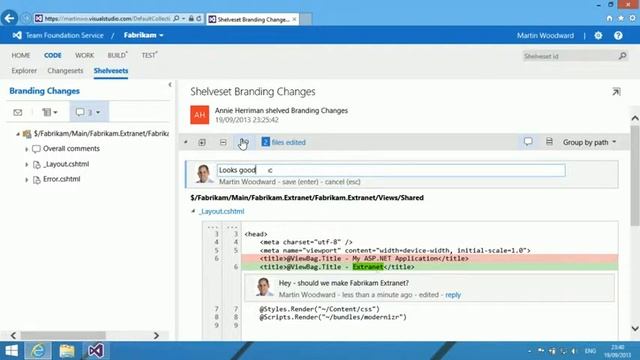Open the settings gear icon
The width and height of the screenshot is (640, 360).
(x=598, y=36)
